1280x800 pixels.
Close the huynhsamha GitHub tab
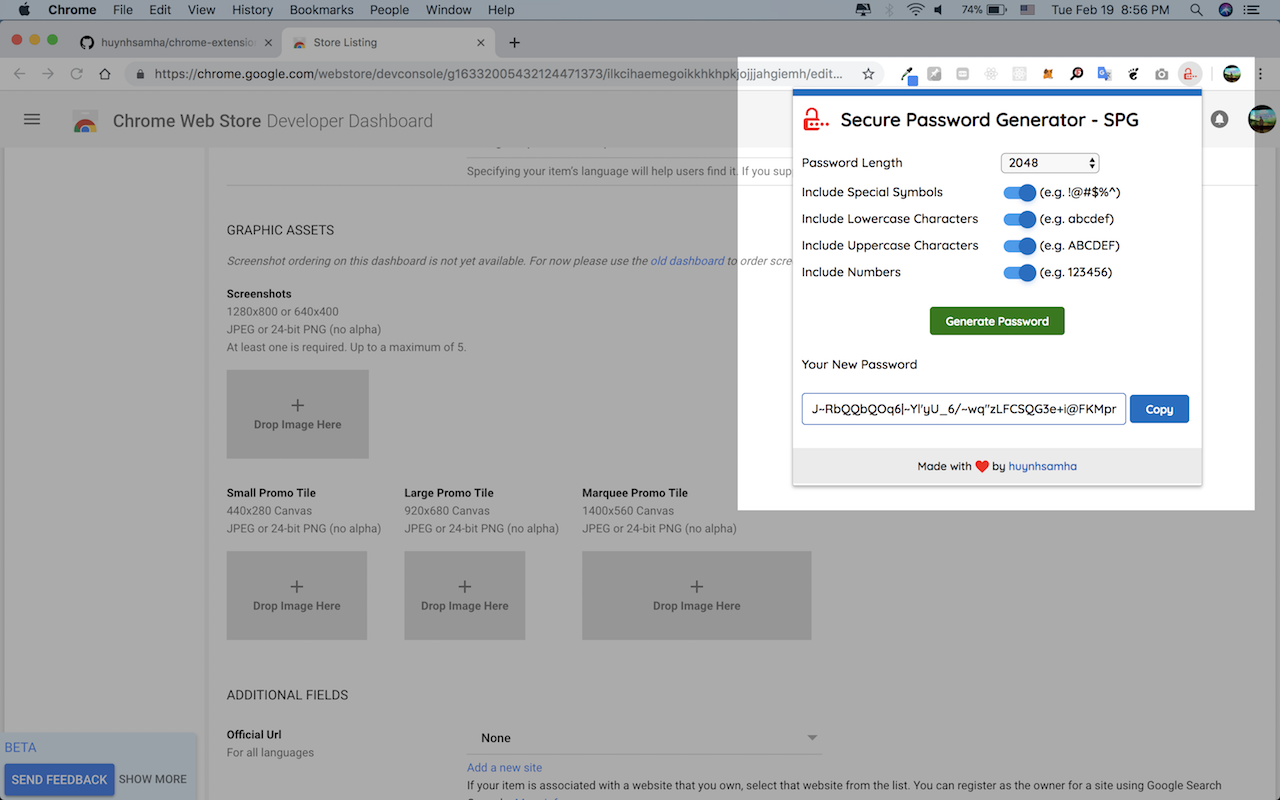point(268,43)
